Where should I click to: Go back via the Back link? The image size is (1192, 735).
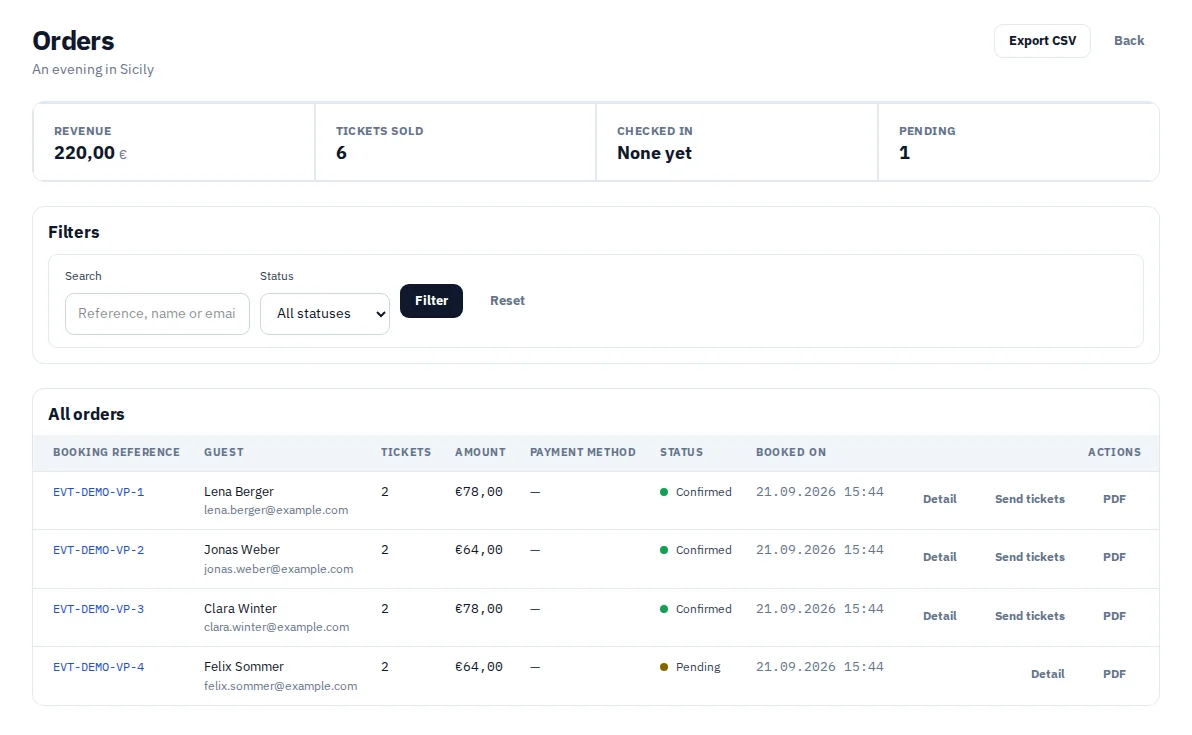pyautogui.click(x=1129, y=41)
